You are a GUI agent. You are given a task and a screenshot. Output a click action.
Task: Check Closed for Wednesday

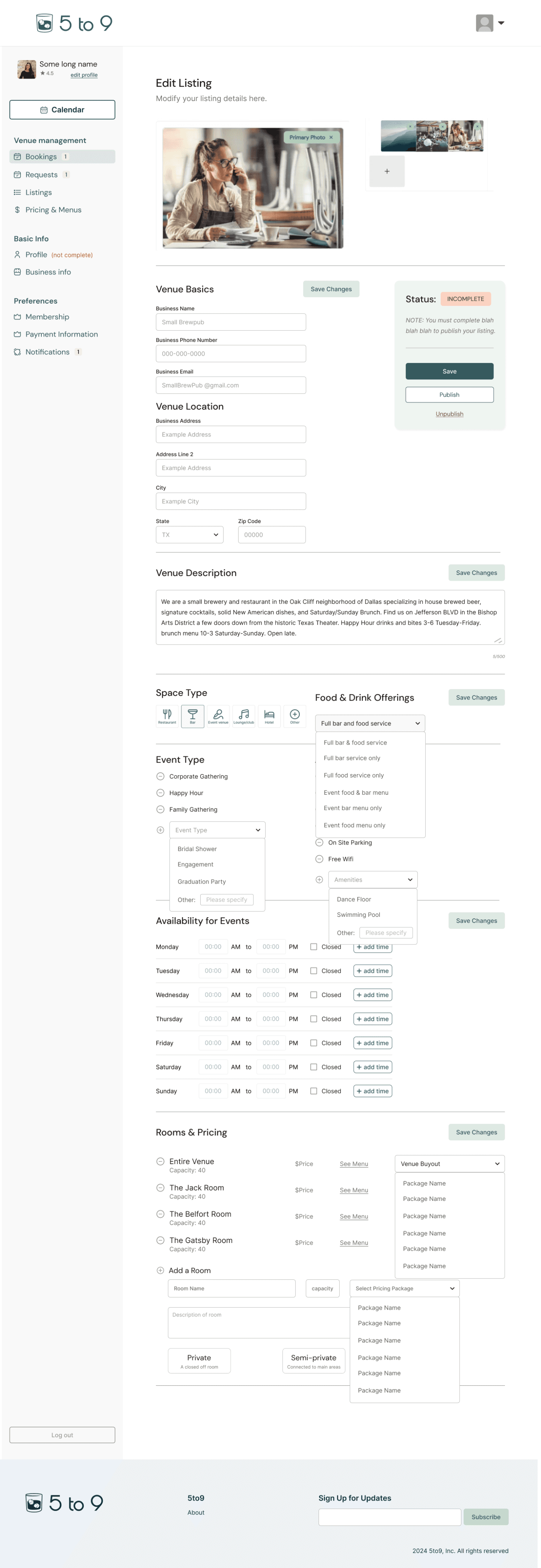tap(314, 995)
